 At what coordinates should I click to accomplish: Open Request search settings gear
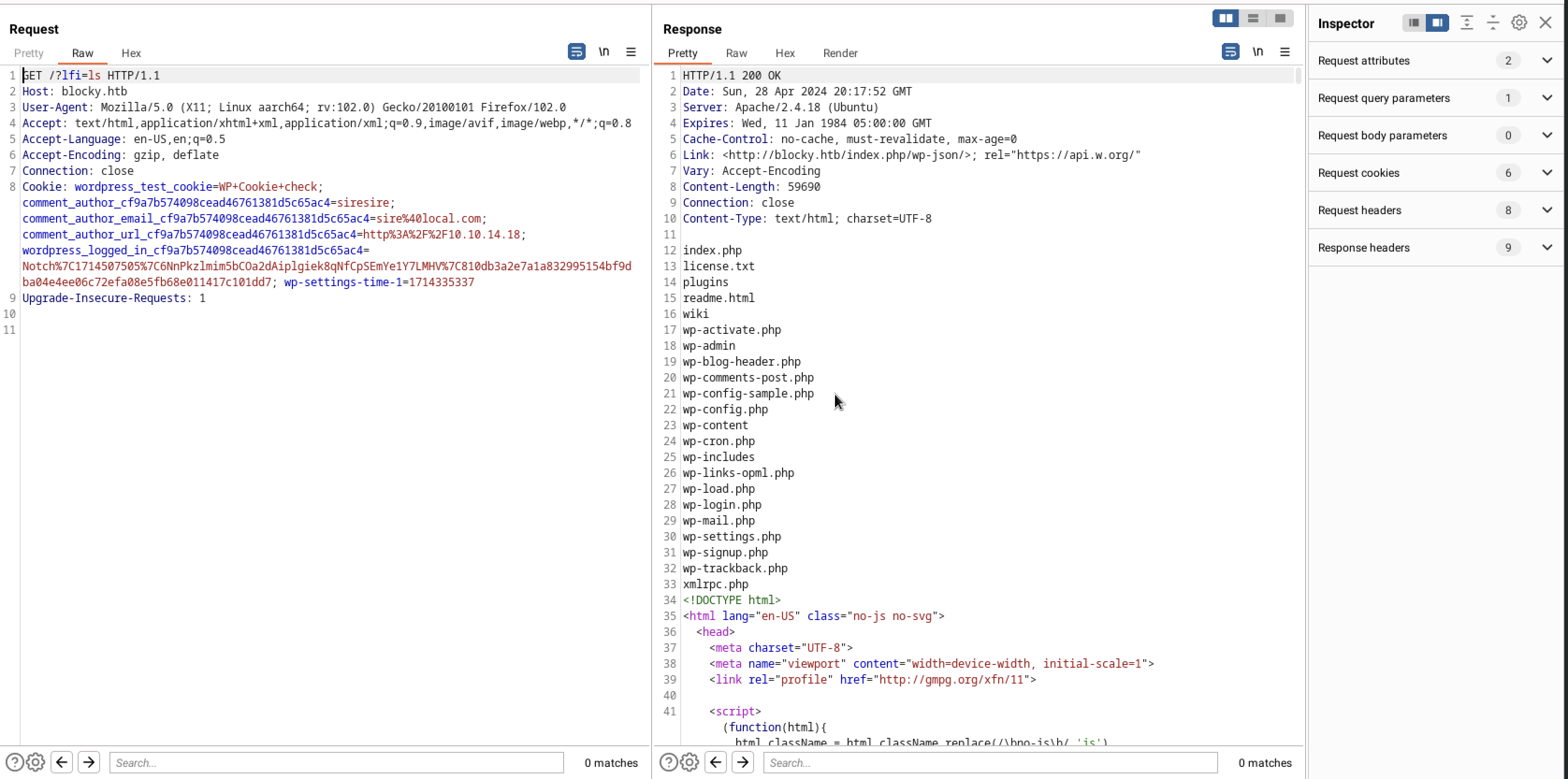click(36, 763)
